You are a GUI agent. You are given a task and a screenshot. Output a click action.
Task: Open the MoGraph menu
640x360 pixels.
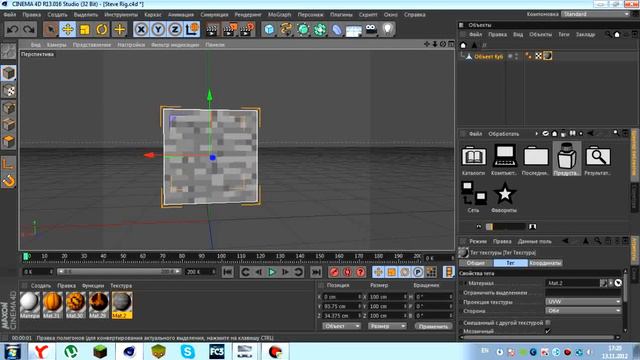coord(280,15)
